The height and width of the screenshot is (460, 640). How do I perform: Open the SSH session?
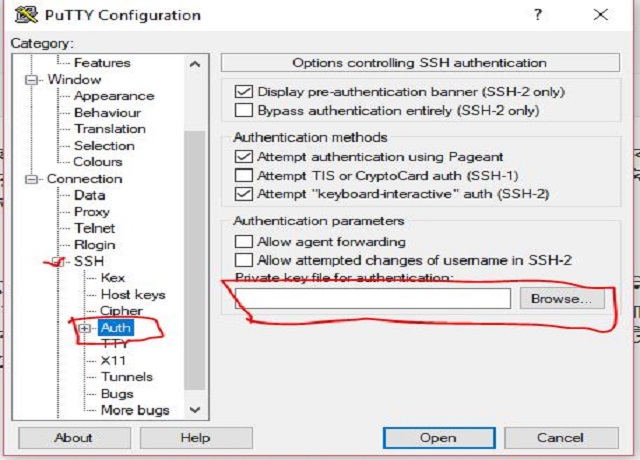click(x=439, y=438)
